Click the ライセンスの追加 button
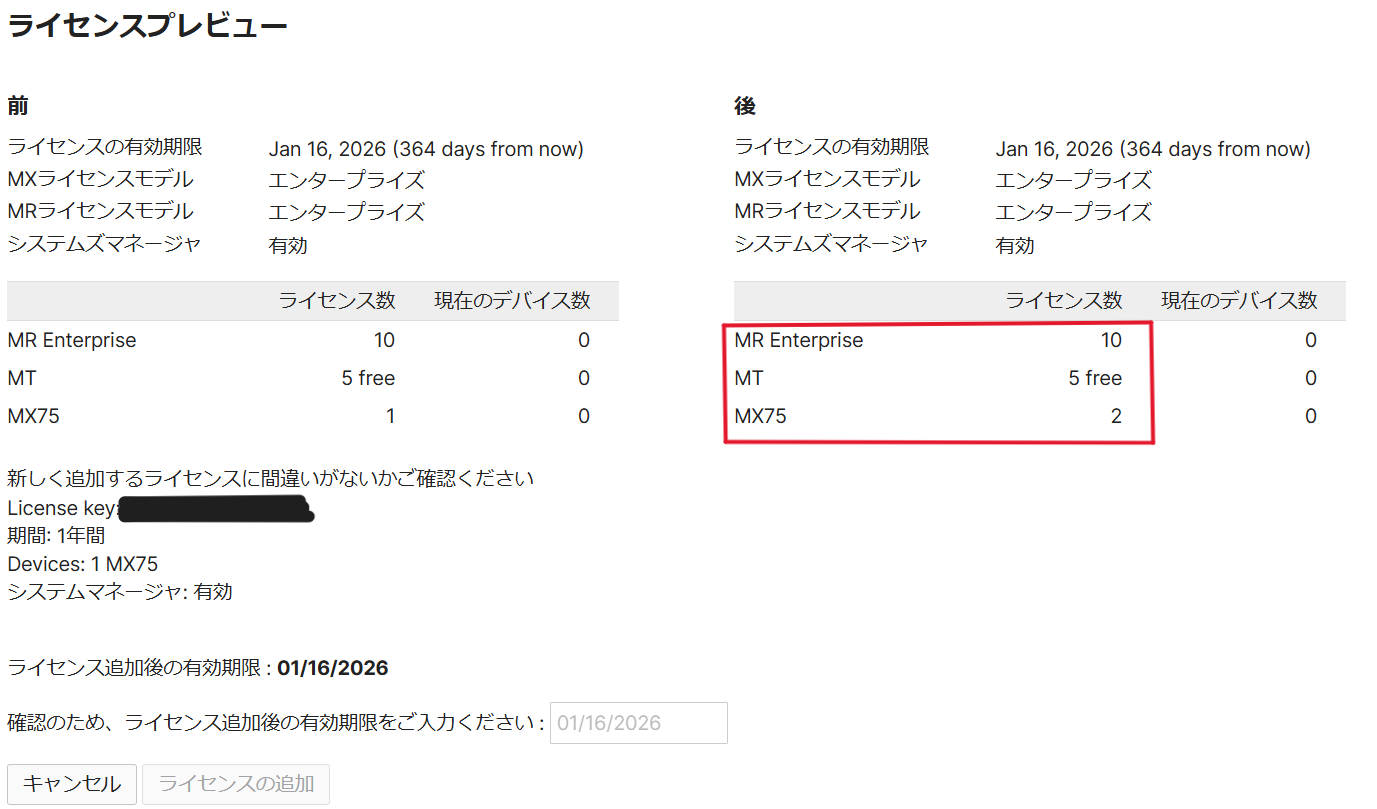 coord(235,784)
